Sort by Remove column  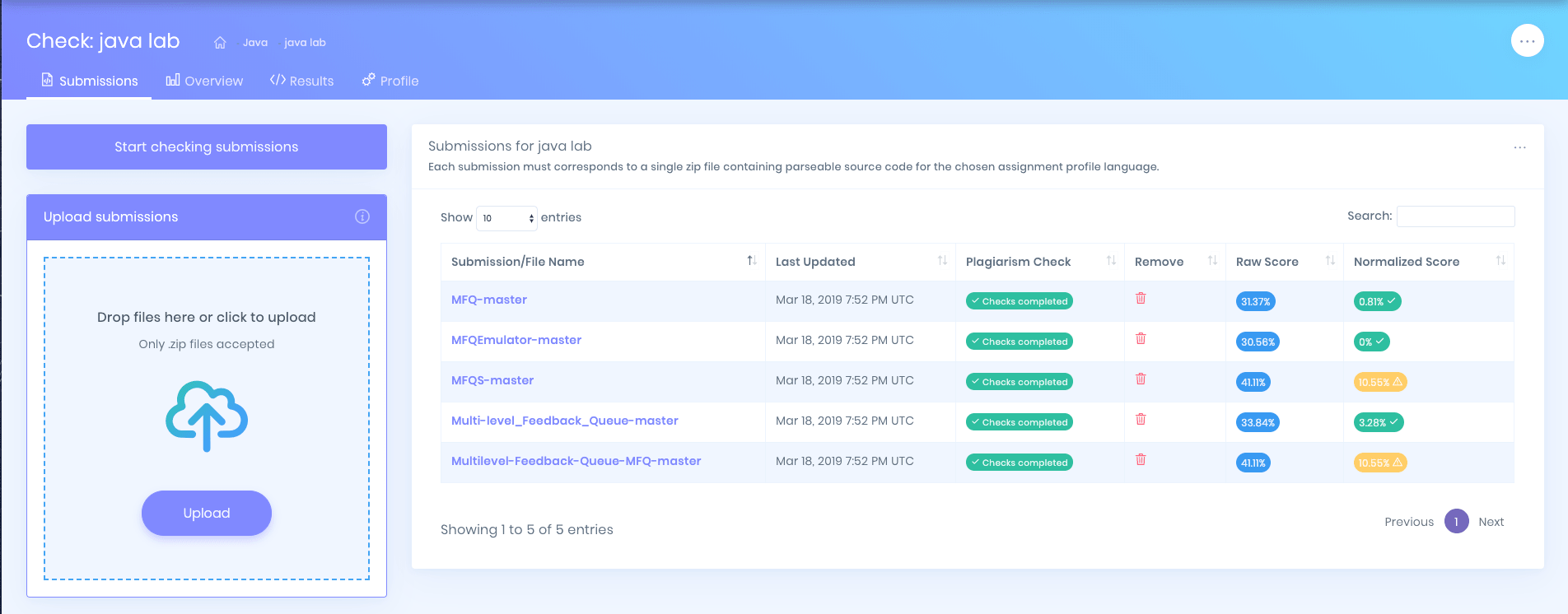(x=1175, y=262)
